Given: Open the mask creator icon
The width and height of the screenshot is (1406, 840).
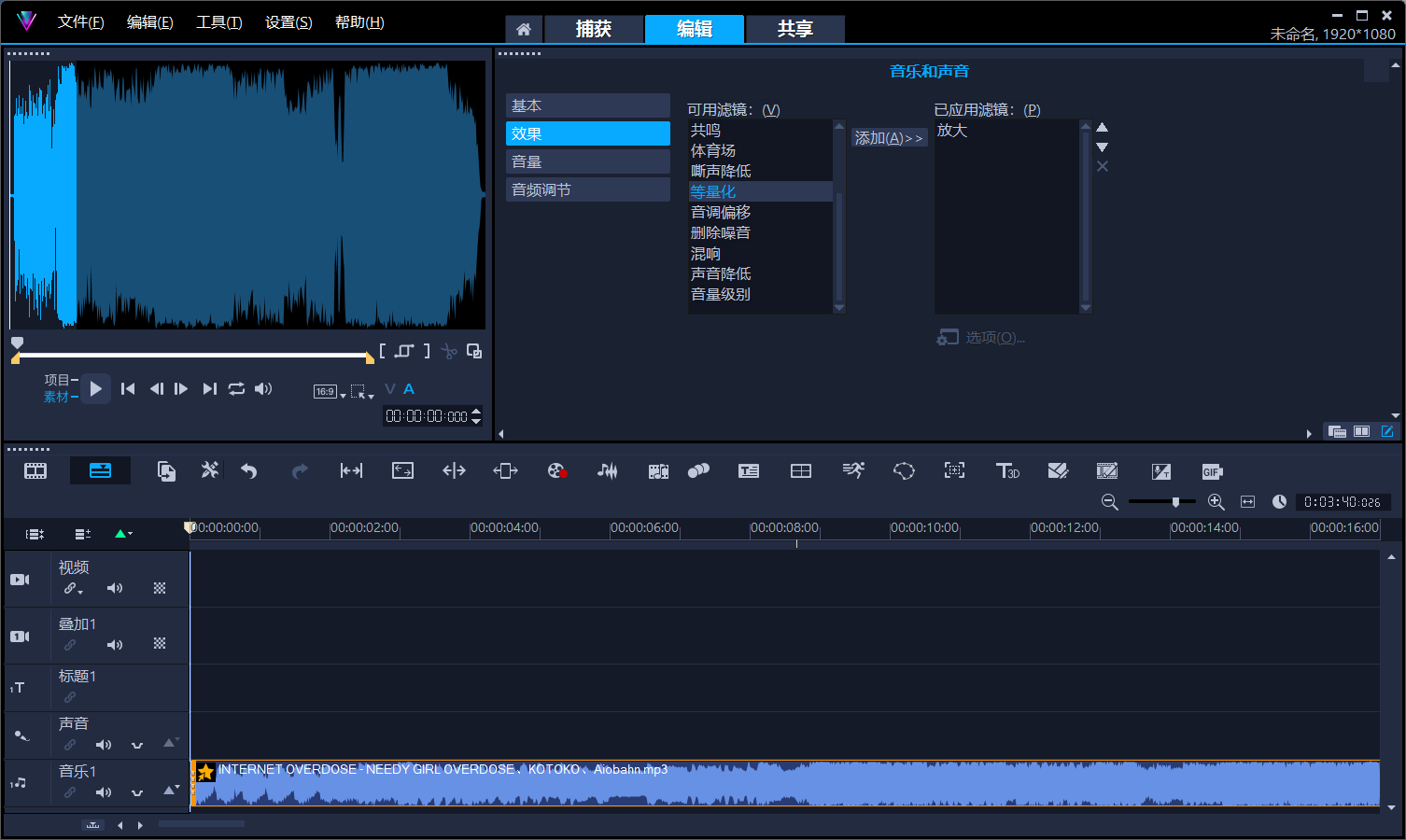Looking at the screenshot, I should 904,471.
